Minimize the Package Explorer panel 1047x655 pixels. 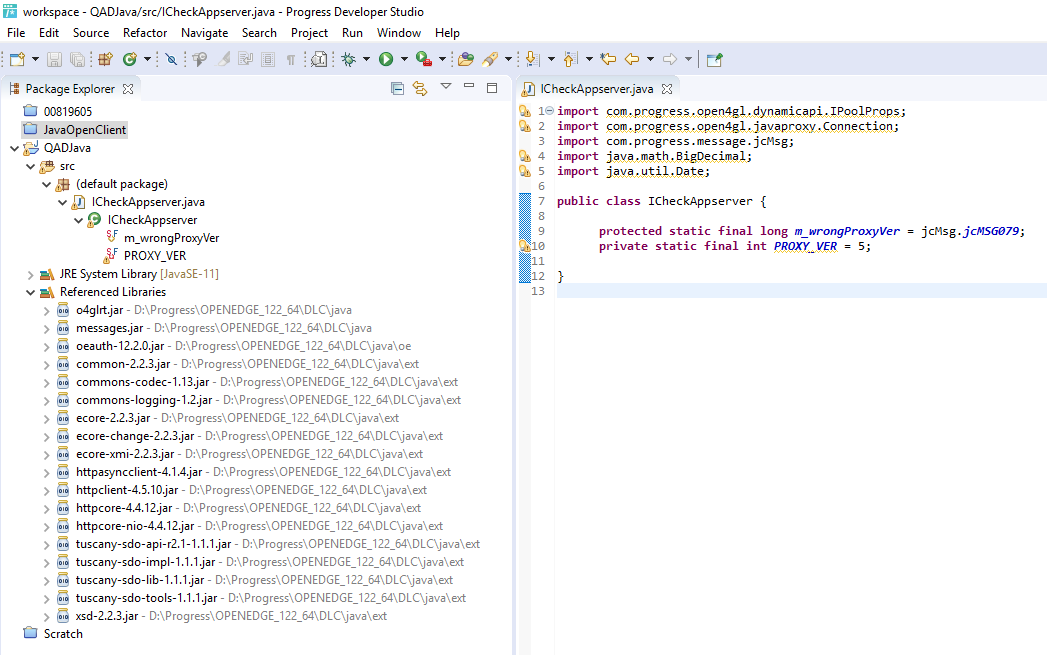click(469, 86)
